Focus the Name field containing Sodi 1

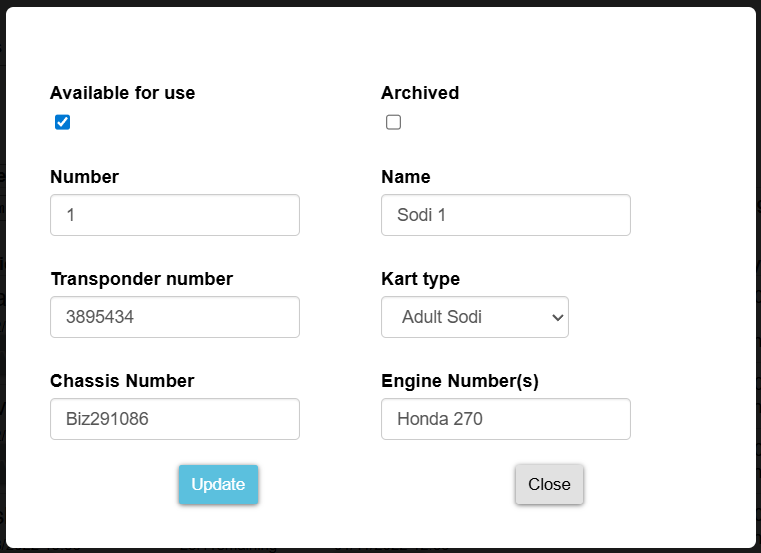(x=506, y=215)
